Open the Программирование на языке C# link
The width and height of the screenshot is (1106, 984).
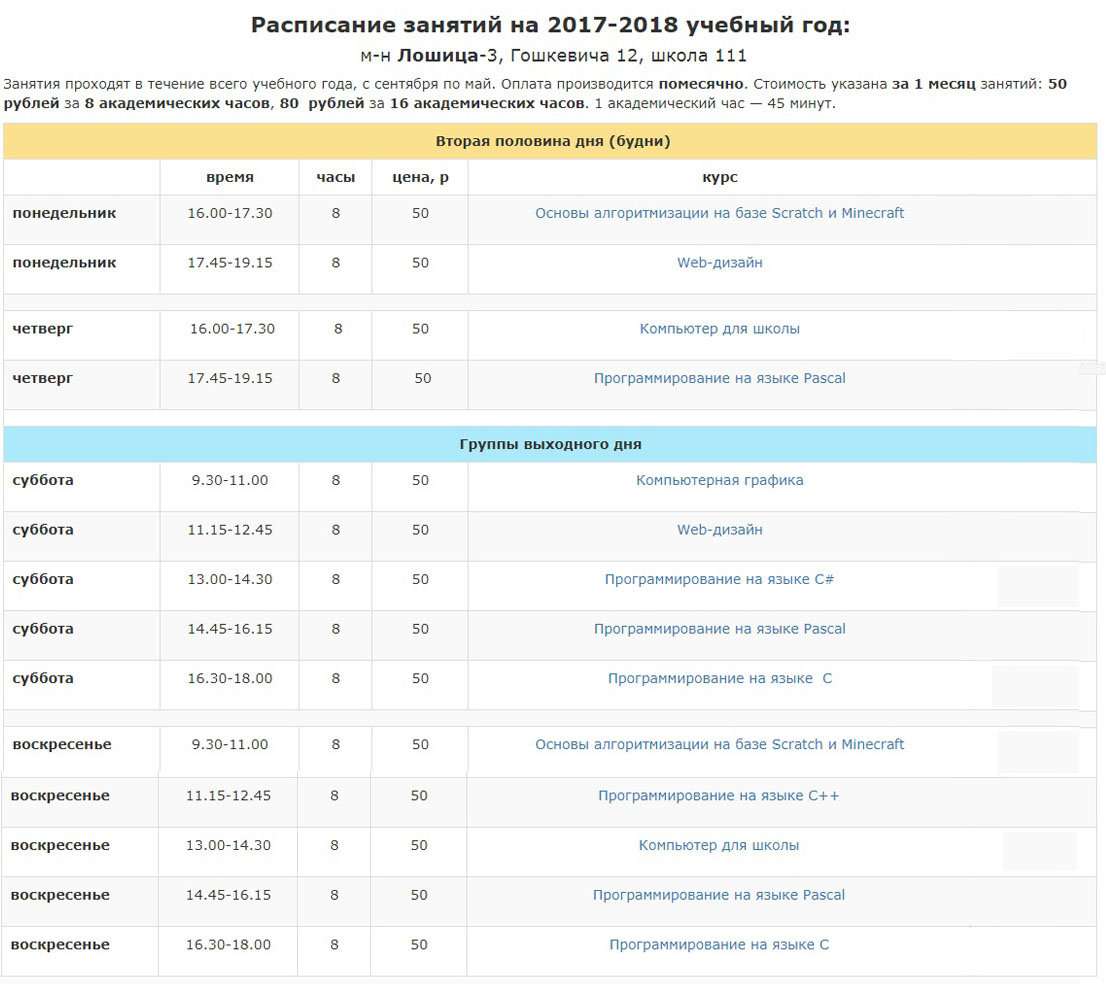(x=719, y=579)
